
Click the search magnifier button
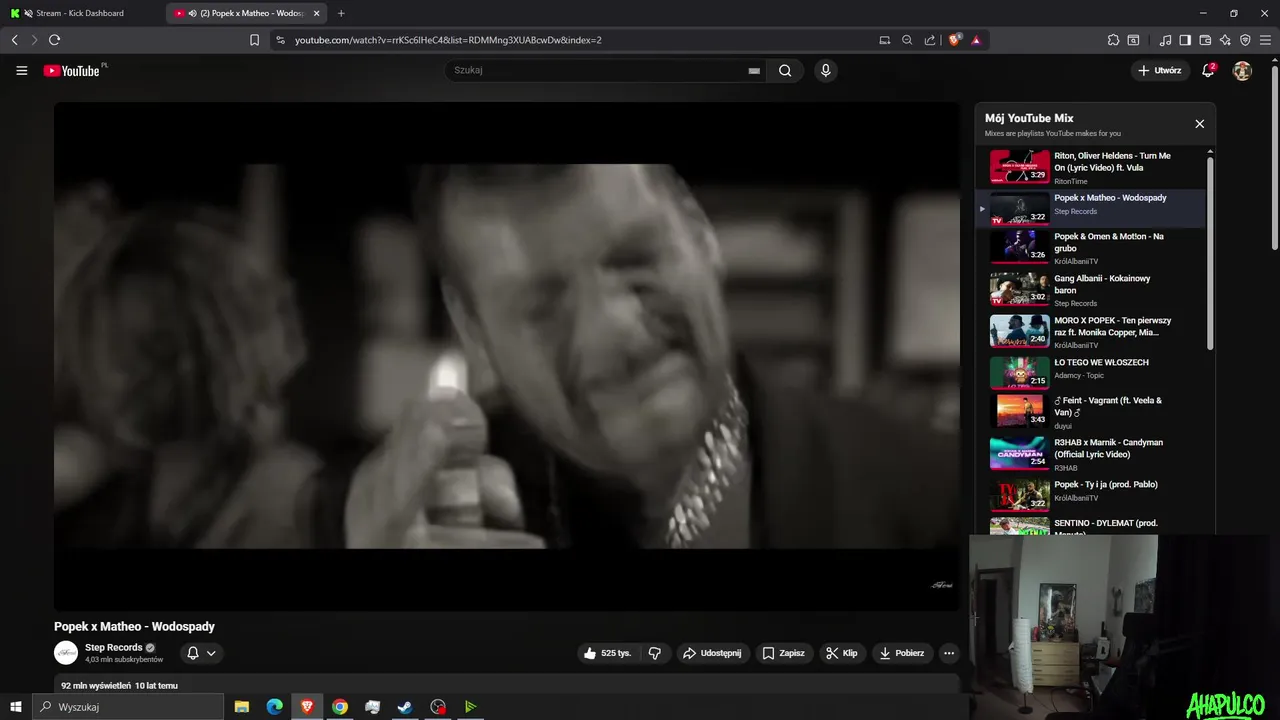(x=785, y=70)
